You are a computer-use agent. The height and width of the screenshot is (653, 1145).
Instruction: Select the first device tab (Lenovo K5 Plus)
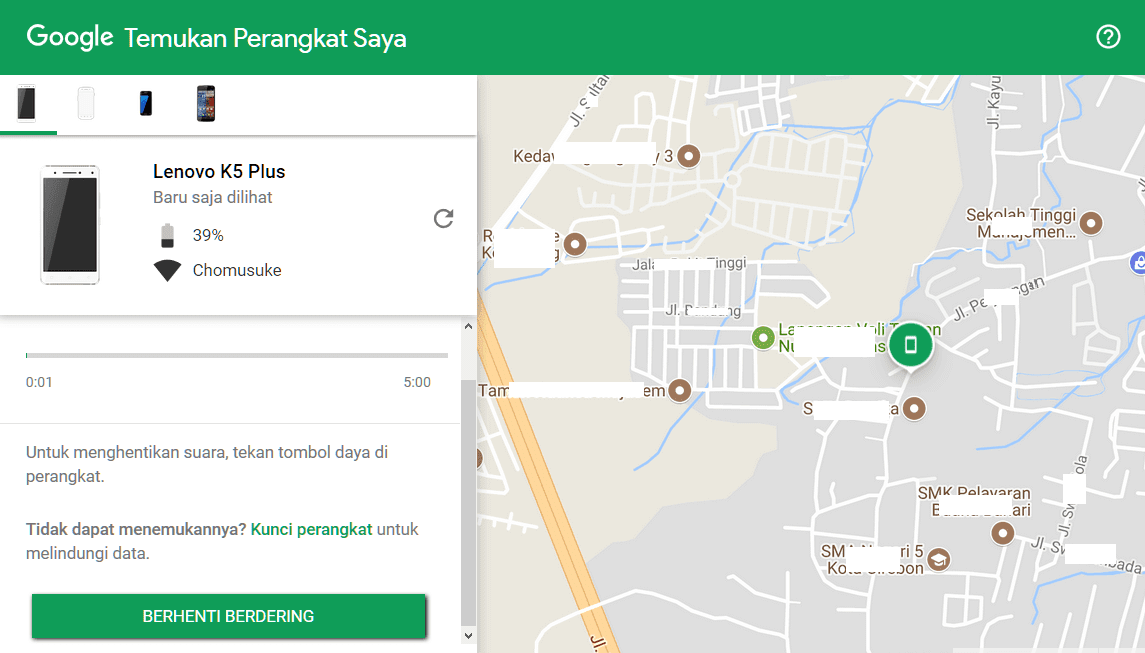pyautogui.click(x=27, y=103)
